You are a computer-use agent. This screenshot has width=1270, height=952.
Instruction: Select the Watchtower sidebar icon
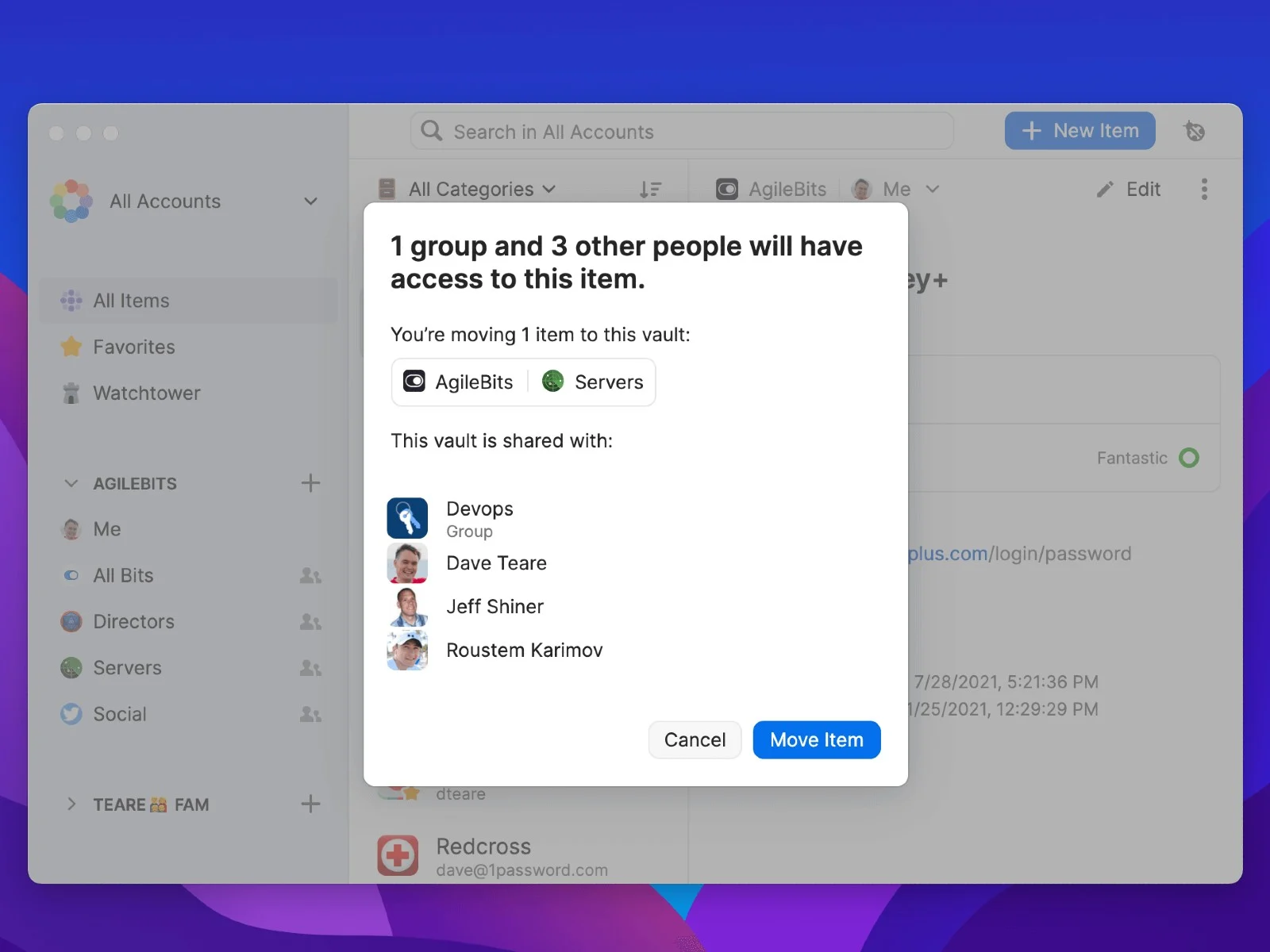click(x=71, y=393)
